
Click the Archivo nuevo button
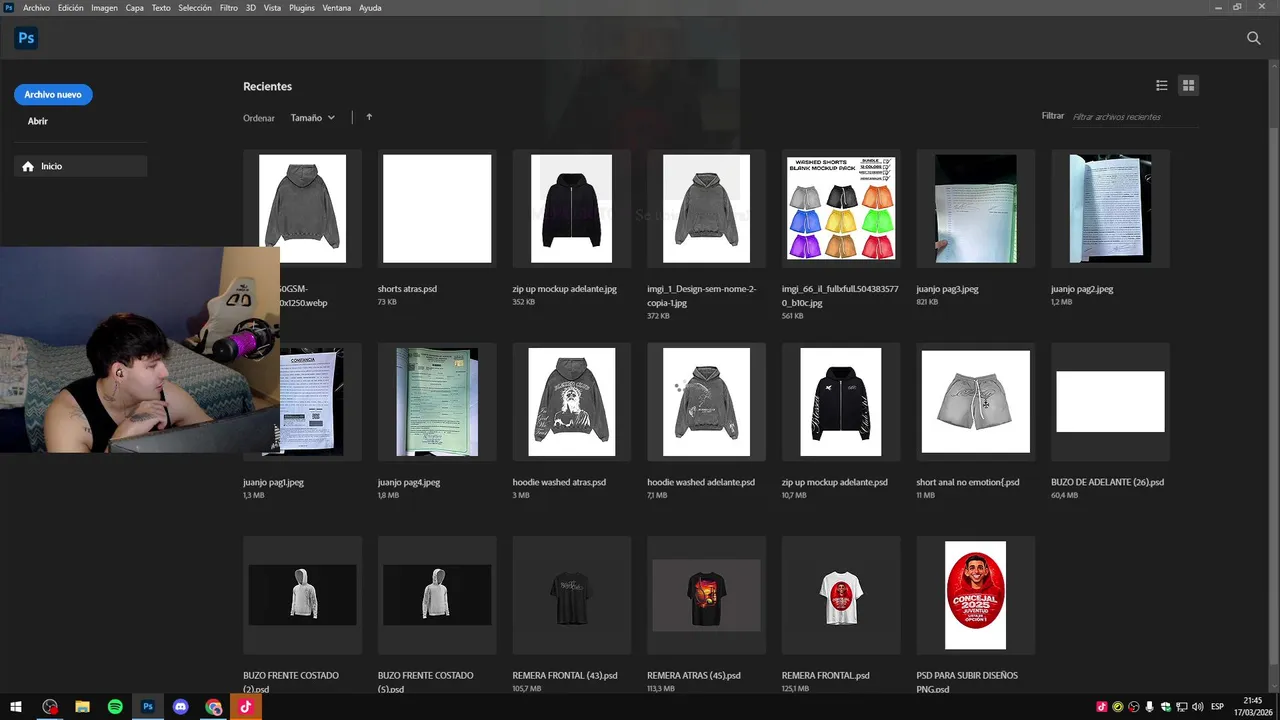[x=53, y=95]
